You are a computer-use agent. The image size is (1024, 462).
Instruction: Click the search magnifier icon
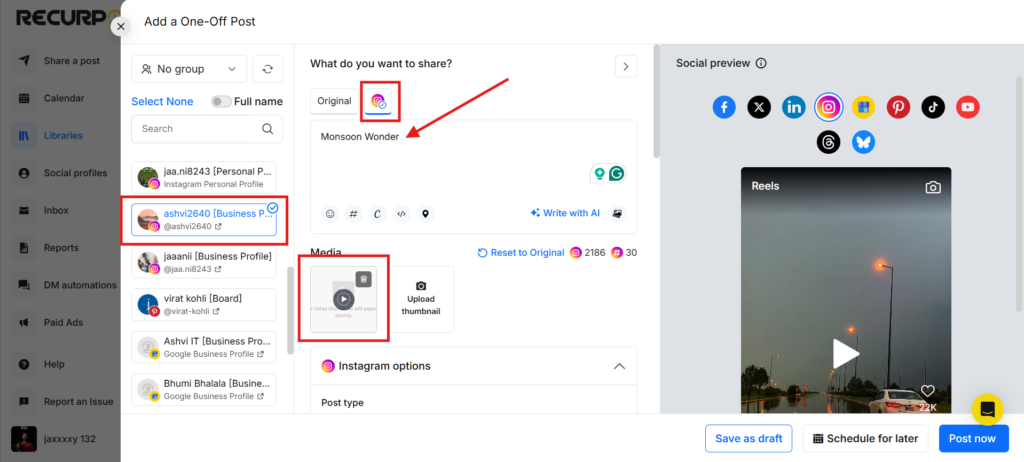pyautogui.click(x=268, y=129)
